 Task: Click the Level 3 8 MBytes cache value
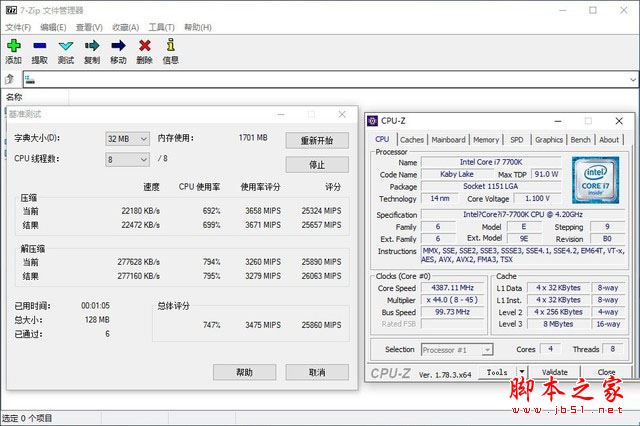click(558, 324)
